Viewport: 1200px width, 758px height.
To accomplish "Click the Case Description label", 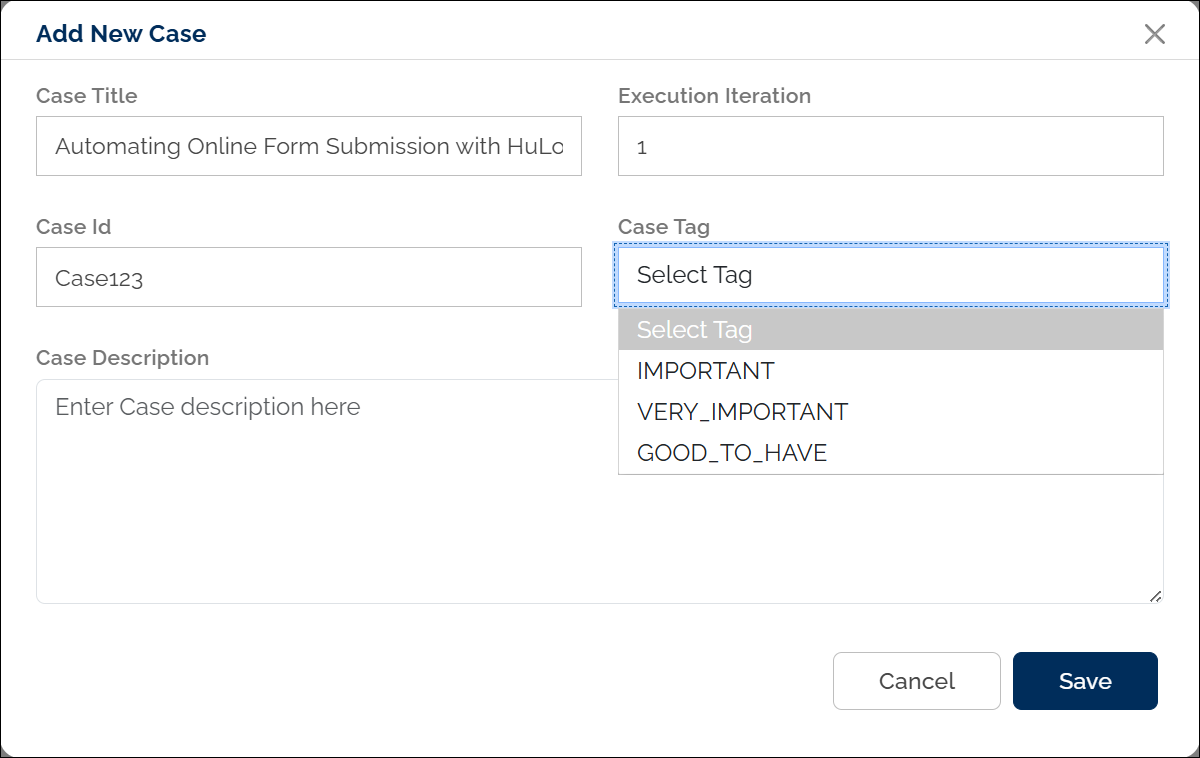I will [x=123, y=358].
